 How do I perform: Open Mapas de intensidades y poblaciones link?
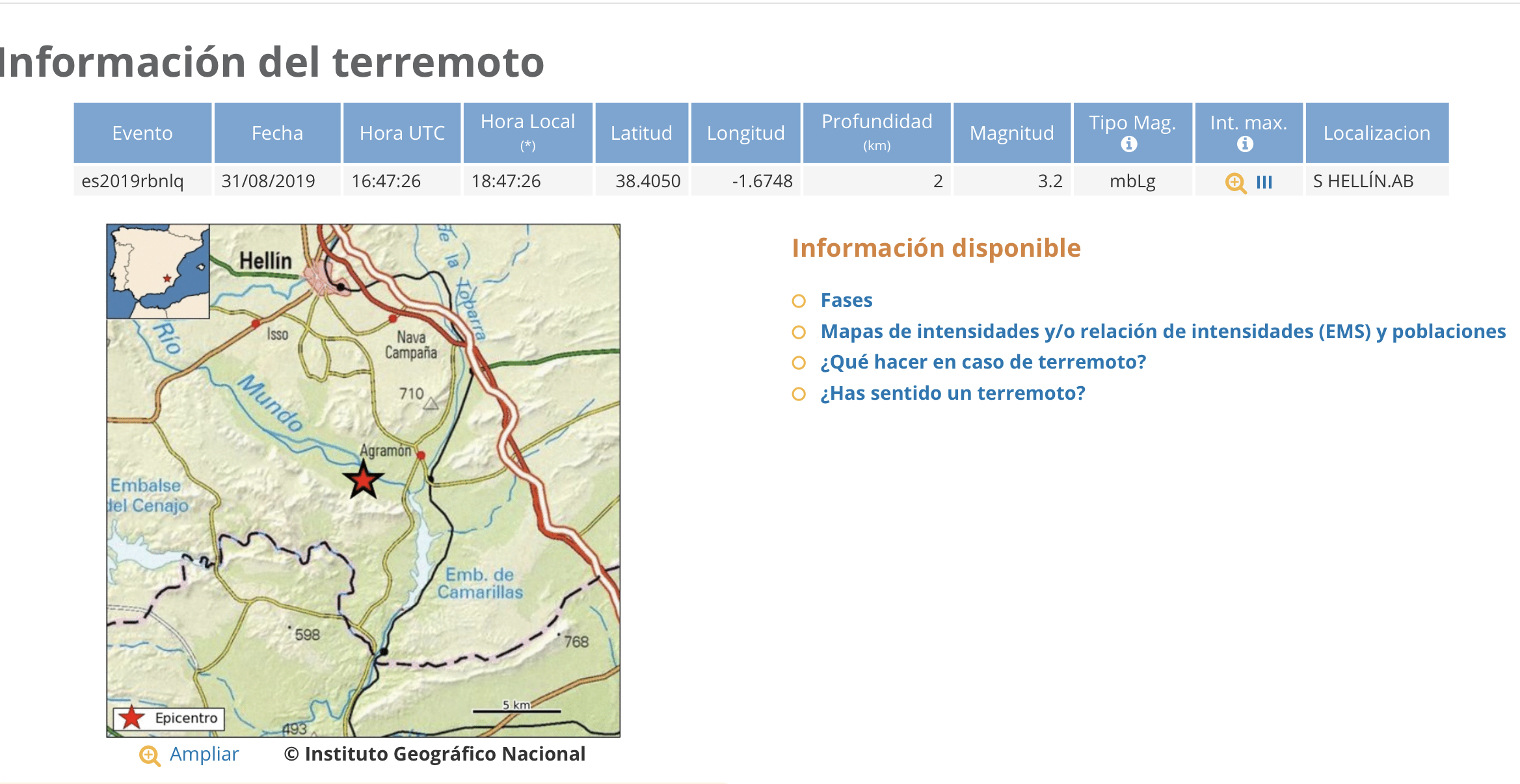pyautogui.click(x=1162, y=332)
